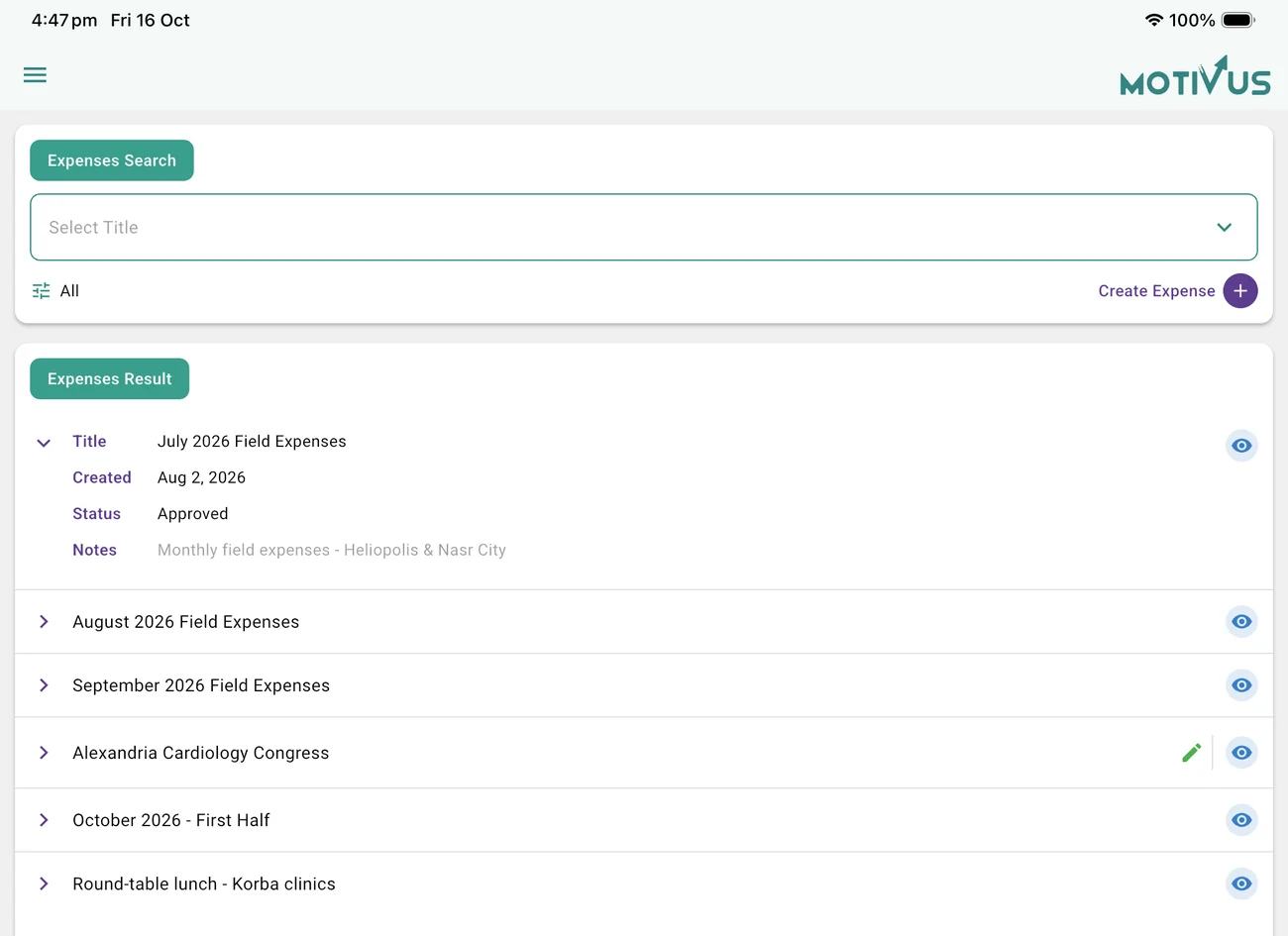
Task: Click the Approved status value
Action: pos(193,514)
